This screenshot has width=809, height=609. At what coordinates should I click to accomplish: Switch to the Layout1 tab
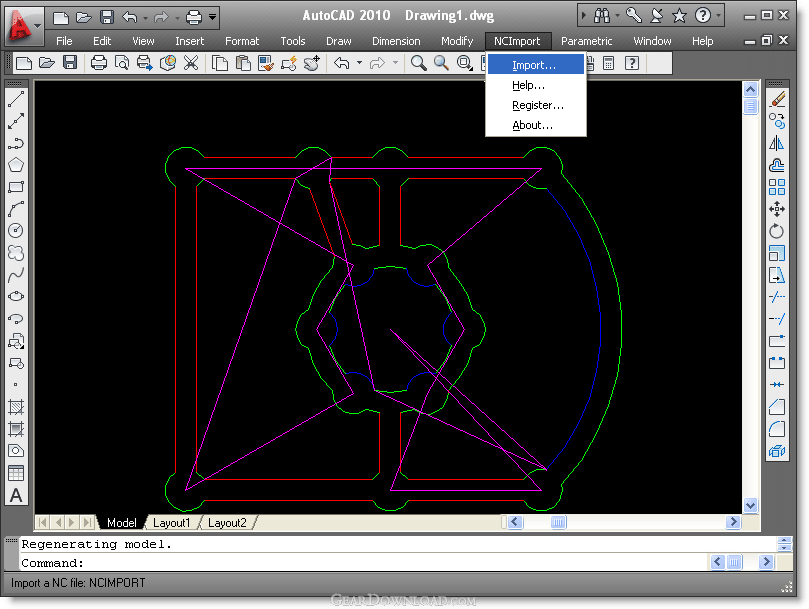[x=171, y=523]
